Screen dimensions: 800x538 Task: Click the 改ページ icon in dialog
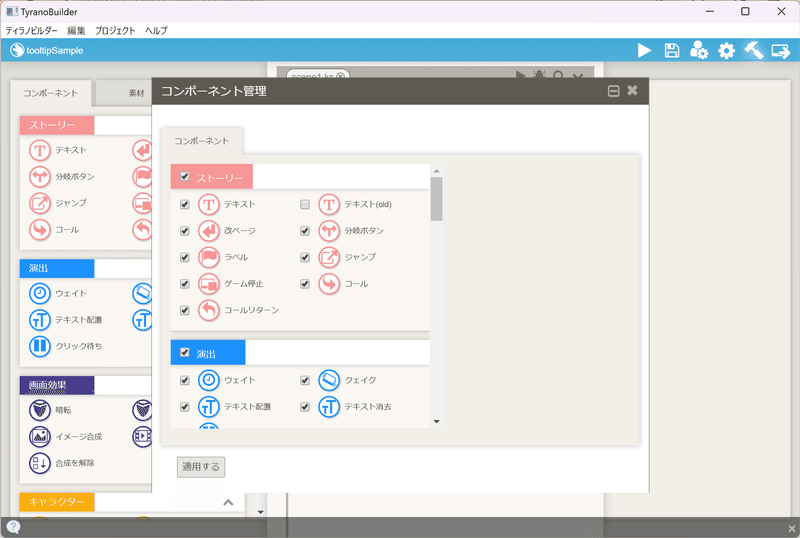coord(209,231)
